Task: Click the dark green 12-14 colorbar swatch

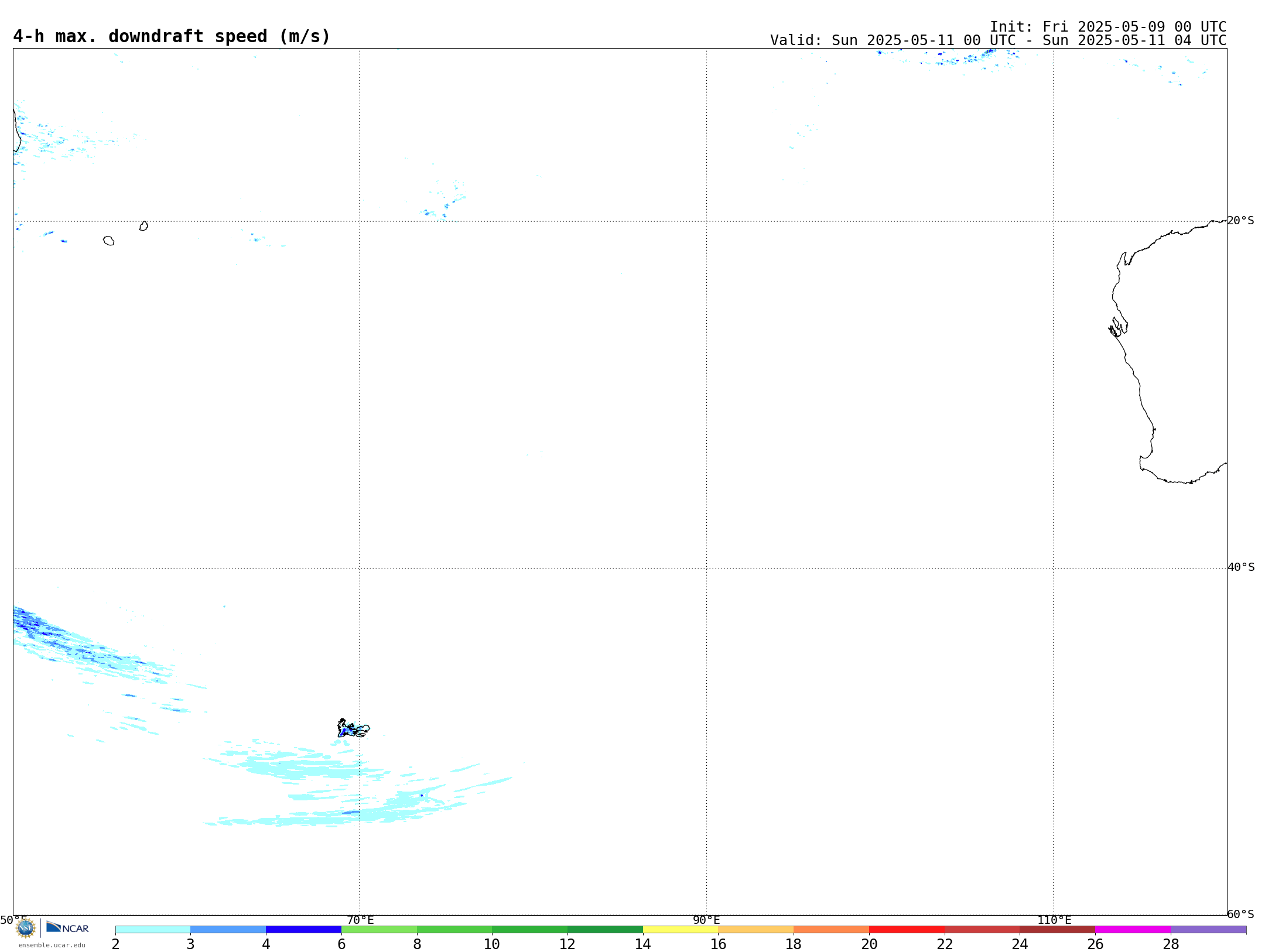Action: tap(605, 929)
